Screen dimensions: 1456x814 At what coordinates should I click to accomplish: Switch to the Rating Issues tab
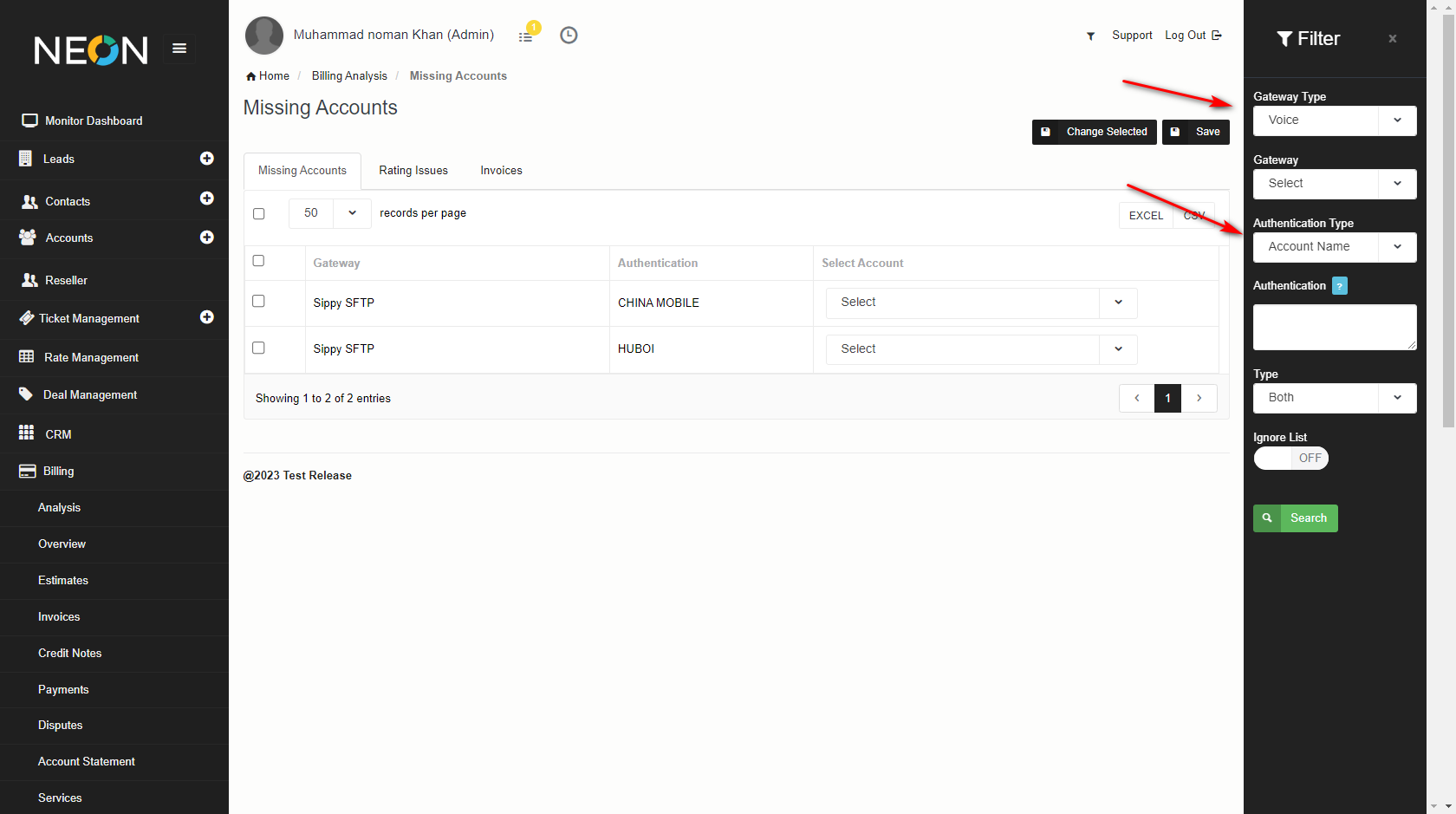(x=413, y=171)
